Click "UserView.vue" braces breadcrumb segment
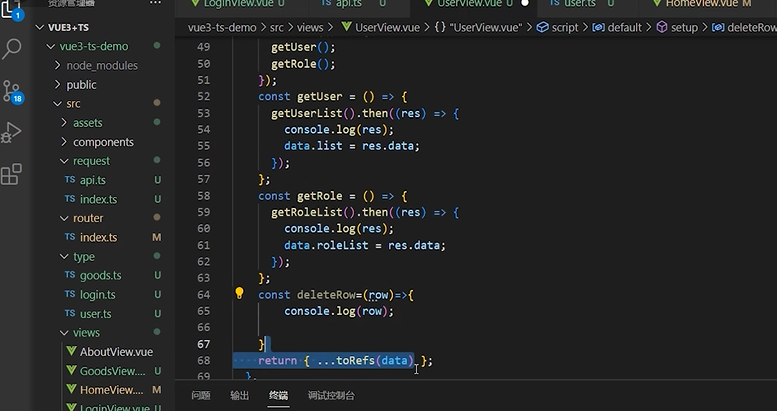Image resolution: width=777 pixels, height=411 pixels. tap(478, 27)
